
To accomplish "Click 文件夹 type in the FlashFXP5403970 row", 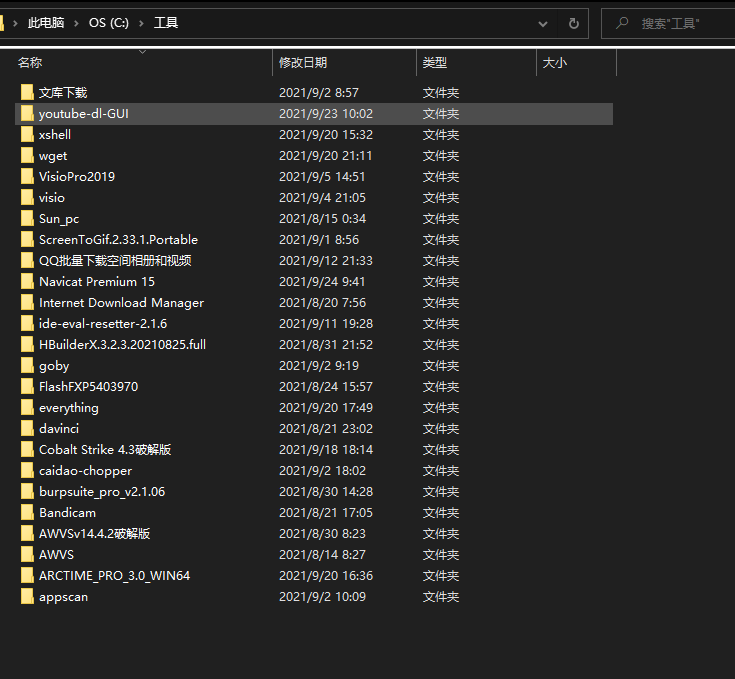I will tap(441, 387).
